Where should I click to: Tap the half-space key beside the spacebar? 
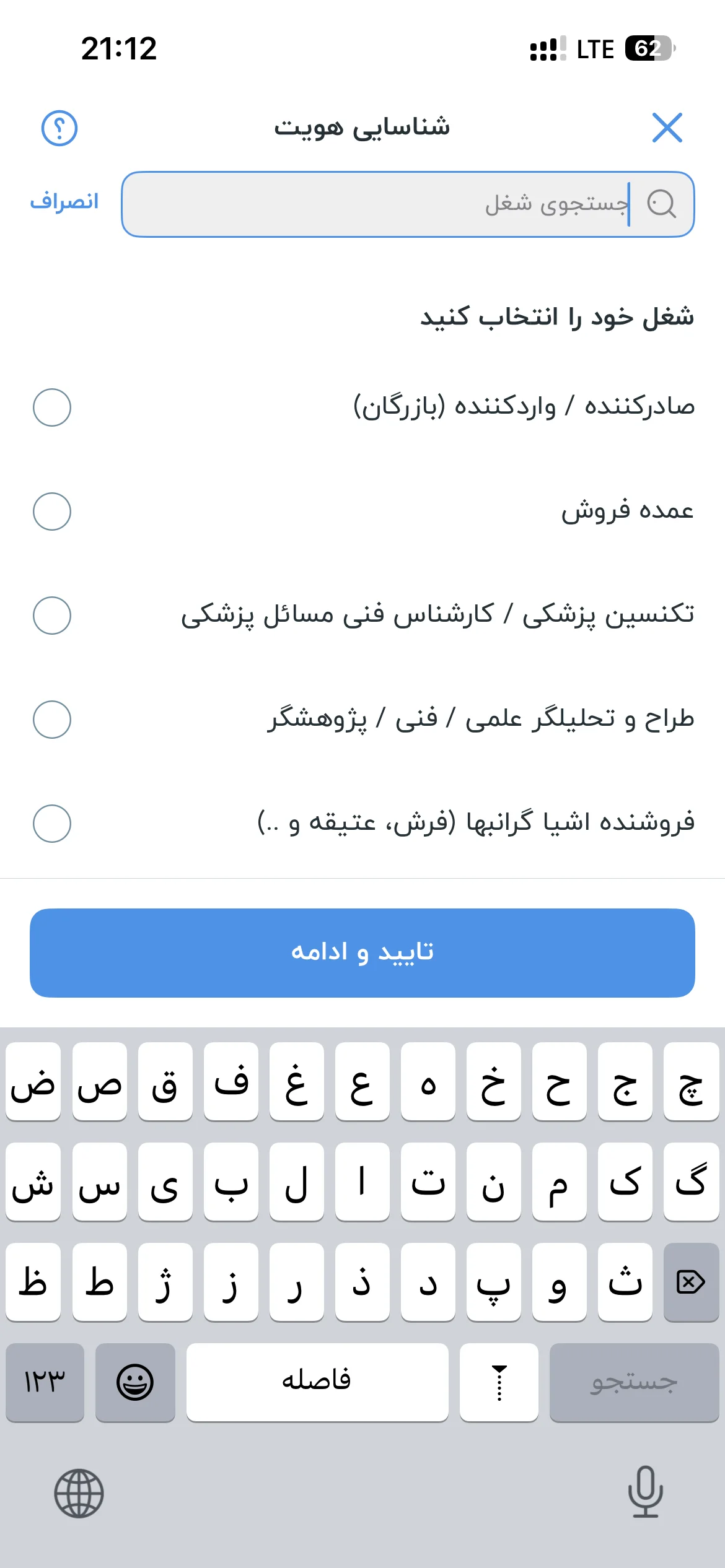(499, 1382)
